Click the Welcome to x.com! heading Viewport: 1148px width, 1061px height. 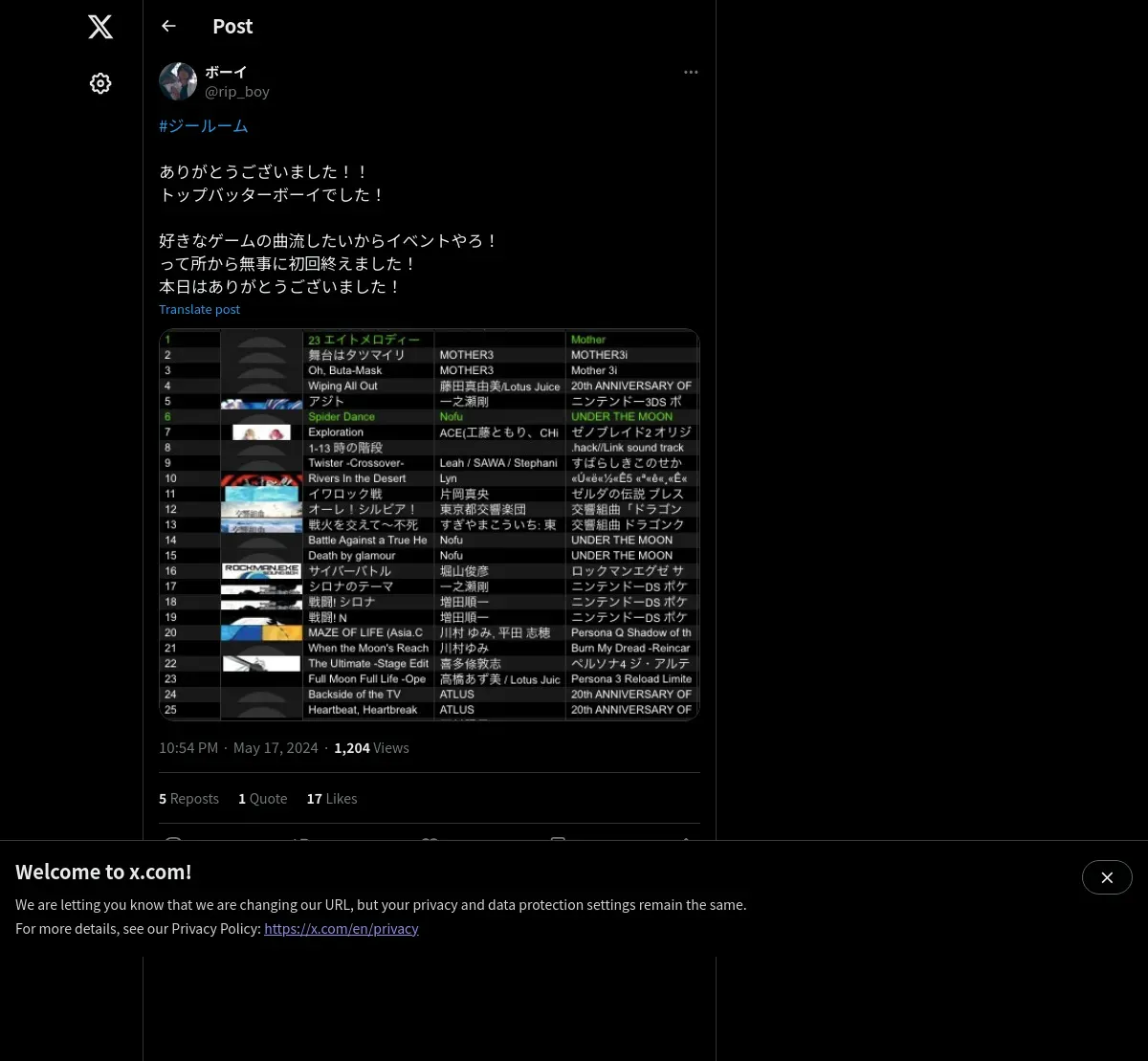coord(103,872)
